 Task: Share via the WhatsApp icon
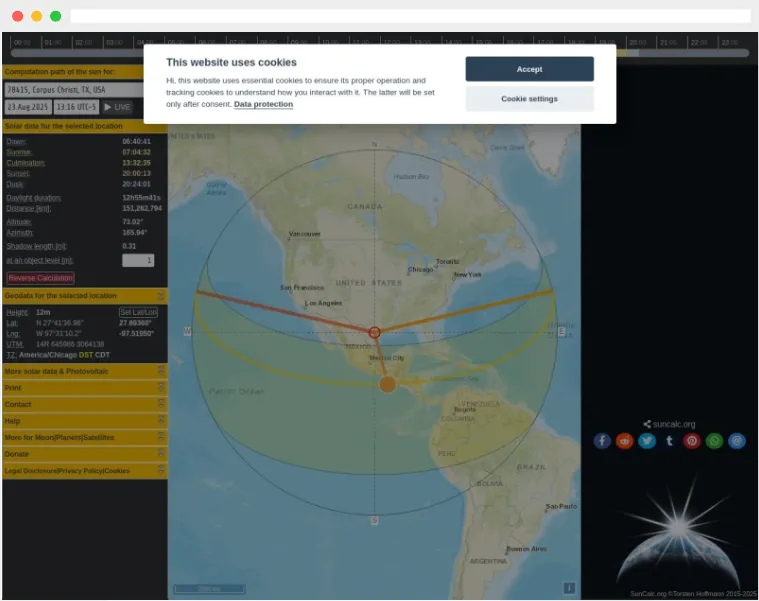[714, 441]
